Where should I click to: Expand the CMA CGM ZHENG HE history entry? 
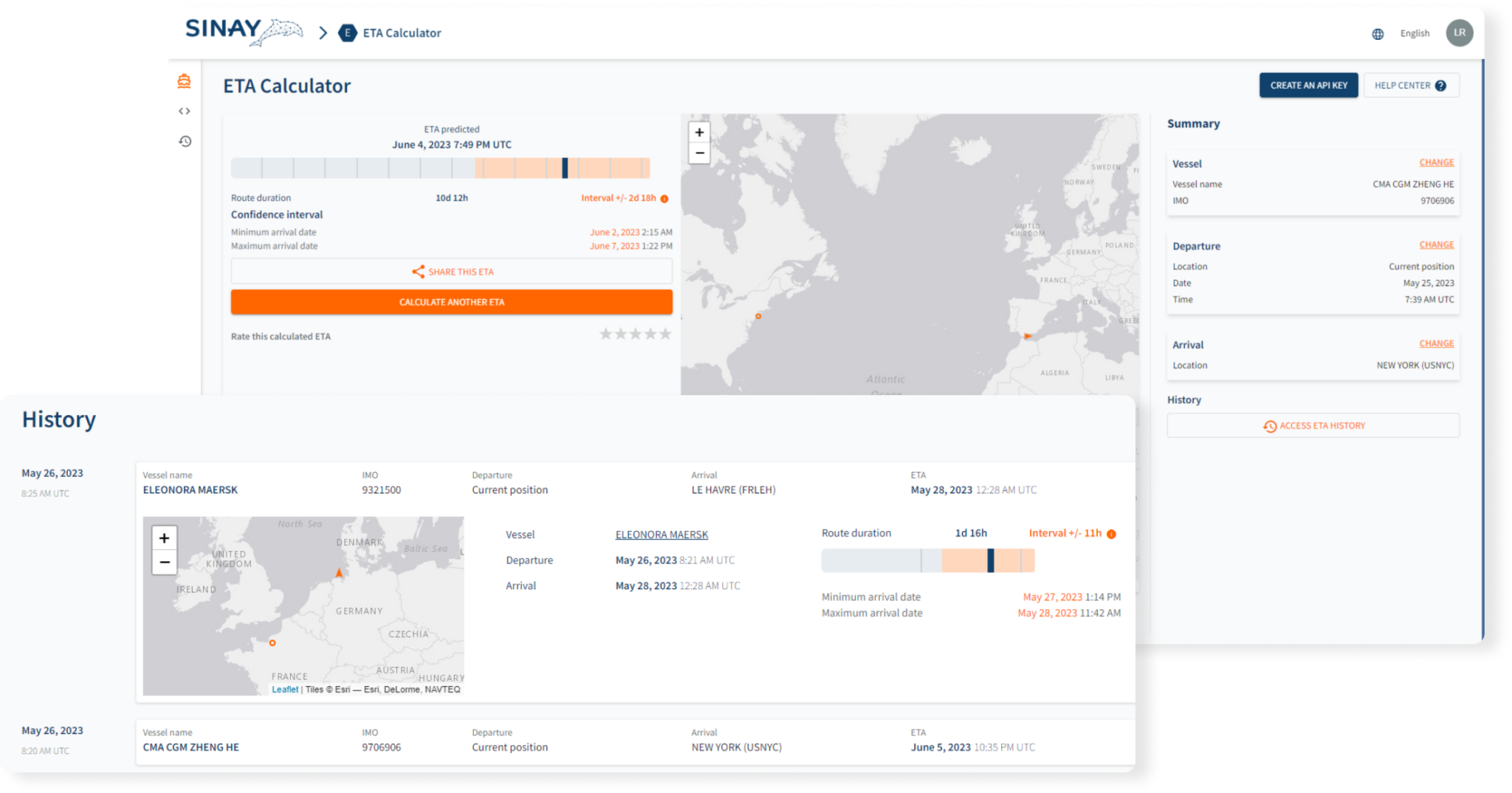(x=635, y=741)
